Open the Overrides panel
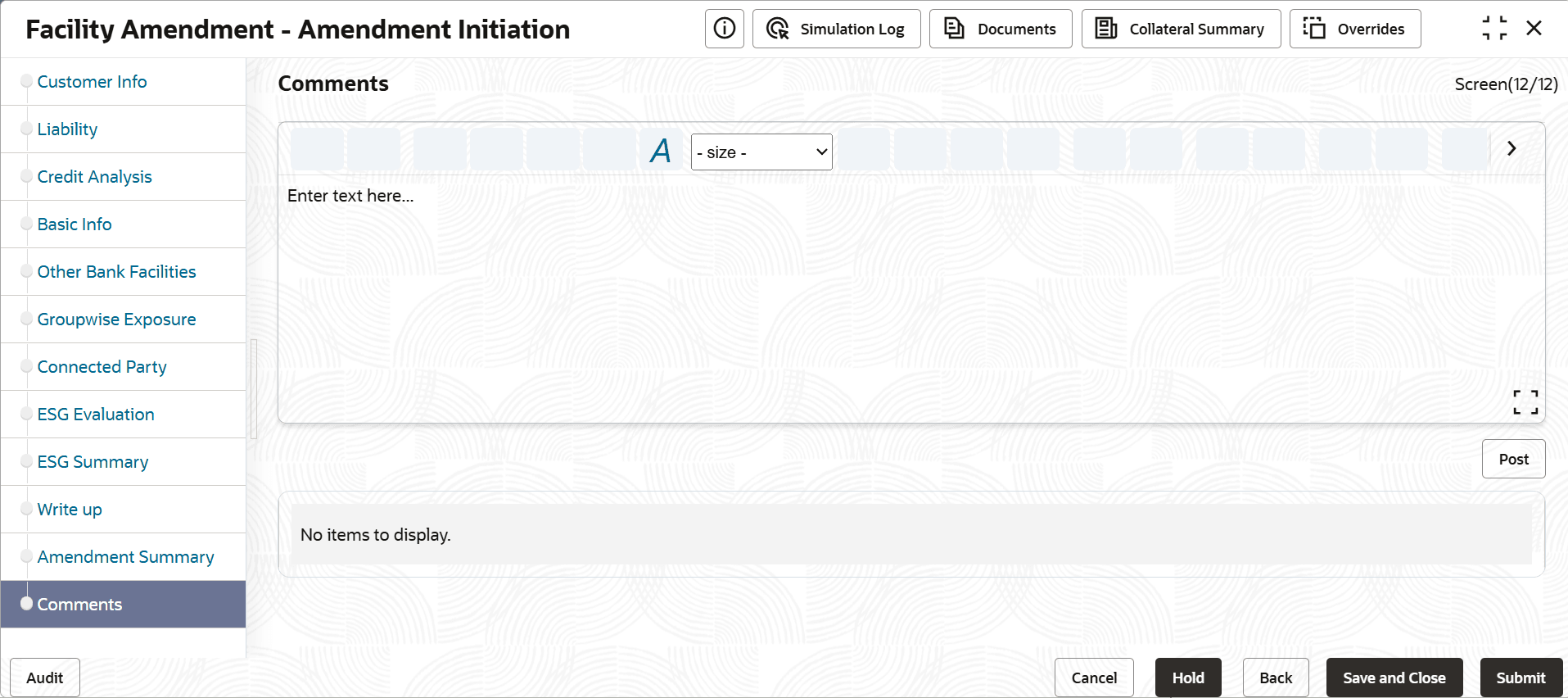The image size is (1568, 698). click(1354, 29)
